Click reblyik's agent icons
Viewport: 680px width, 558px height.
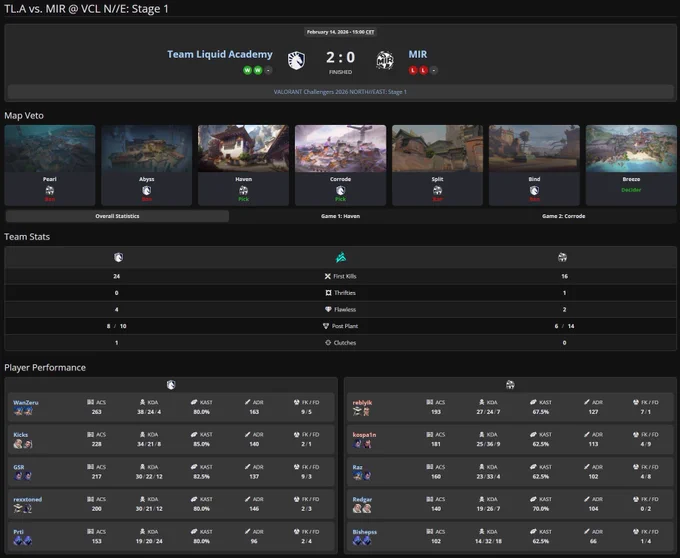click(362, 411)
